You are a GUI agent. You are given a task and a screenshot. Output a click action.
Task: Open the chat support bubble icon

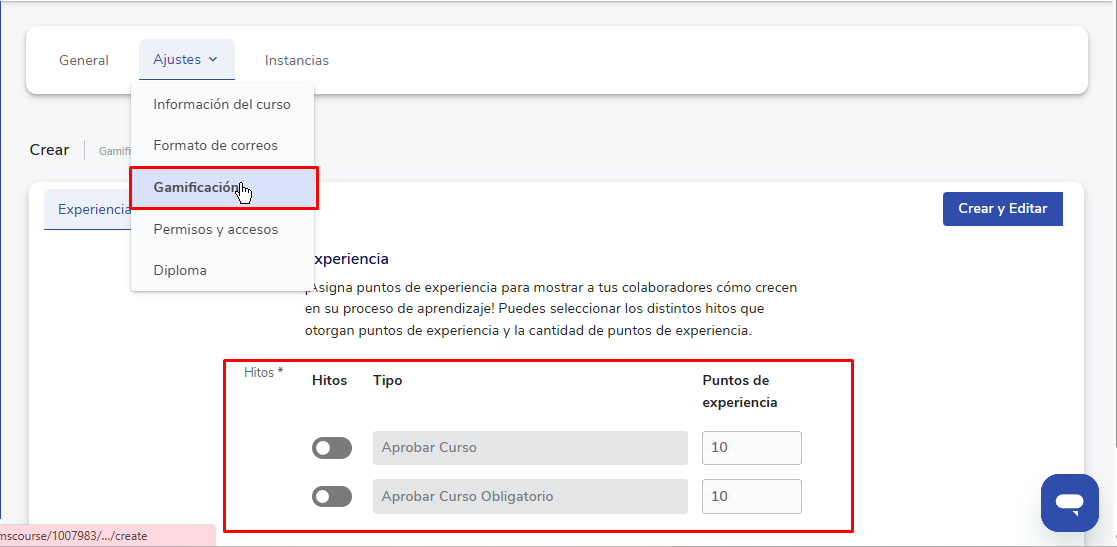click(x=1069, y=502)
